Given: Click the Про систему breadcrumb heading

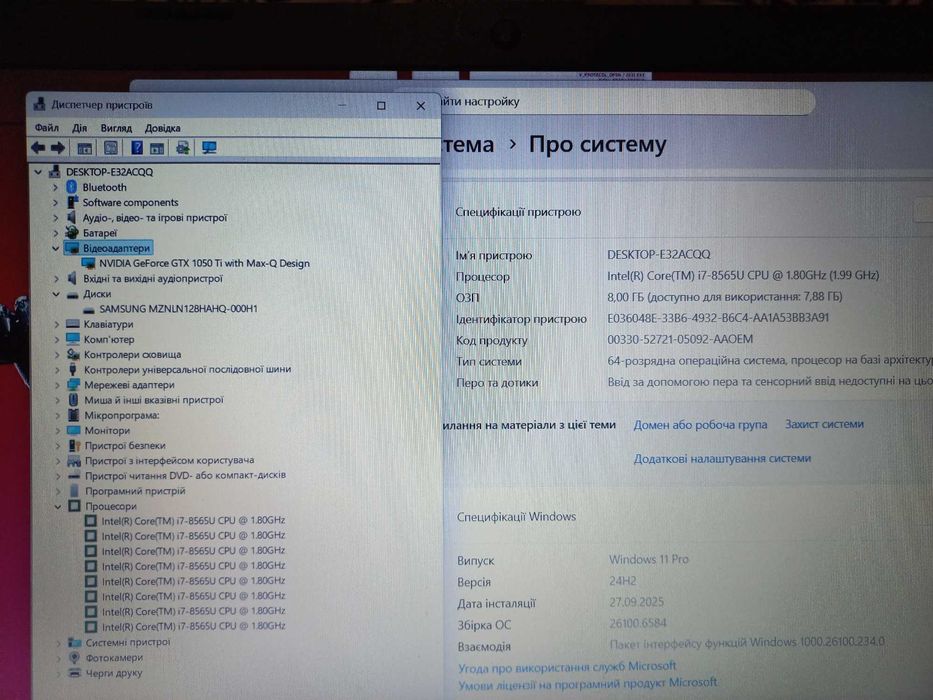Looking at the screenshot, I should [597, 145].
